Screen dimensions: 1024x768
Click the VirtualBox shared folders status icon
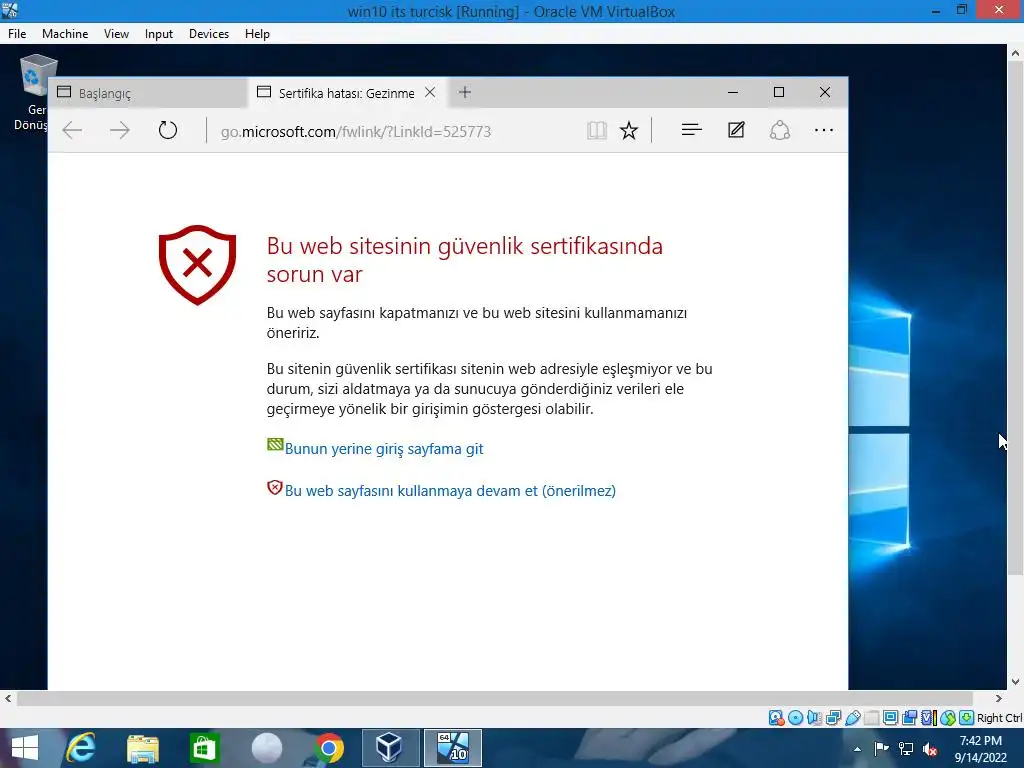point(871,718)
